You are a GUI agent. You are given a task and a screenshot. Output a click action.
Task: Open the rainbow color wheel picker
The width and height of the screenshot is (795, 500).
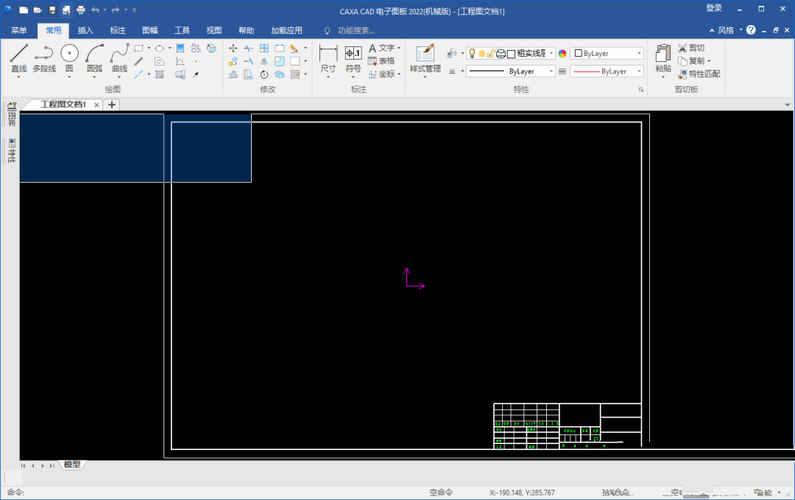(x=562, y=53)
